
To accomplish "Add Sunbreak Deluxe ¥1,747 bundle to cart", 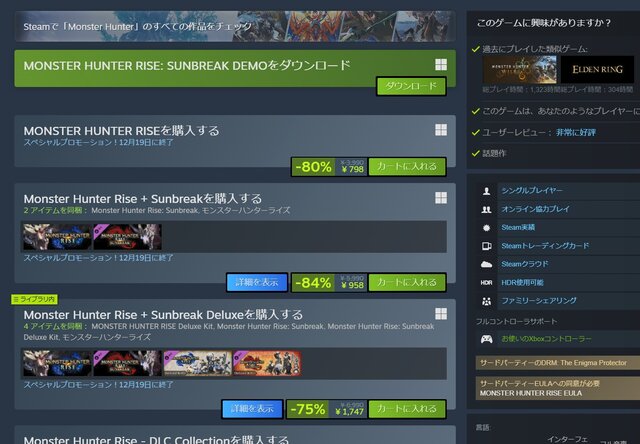I will point(407,409).
